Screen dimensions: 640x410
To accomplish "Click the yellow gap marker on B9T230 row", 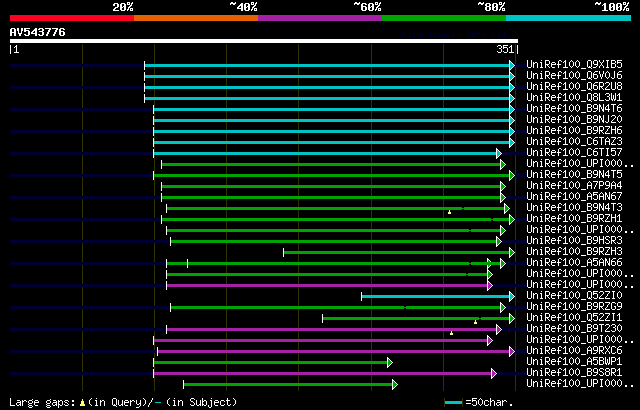I will coord(451,333).
